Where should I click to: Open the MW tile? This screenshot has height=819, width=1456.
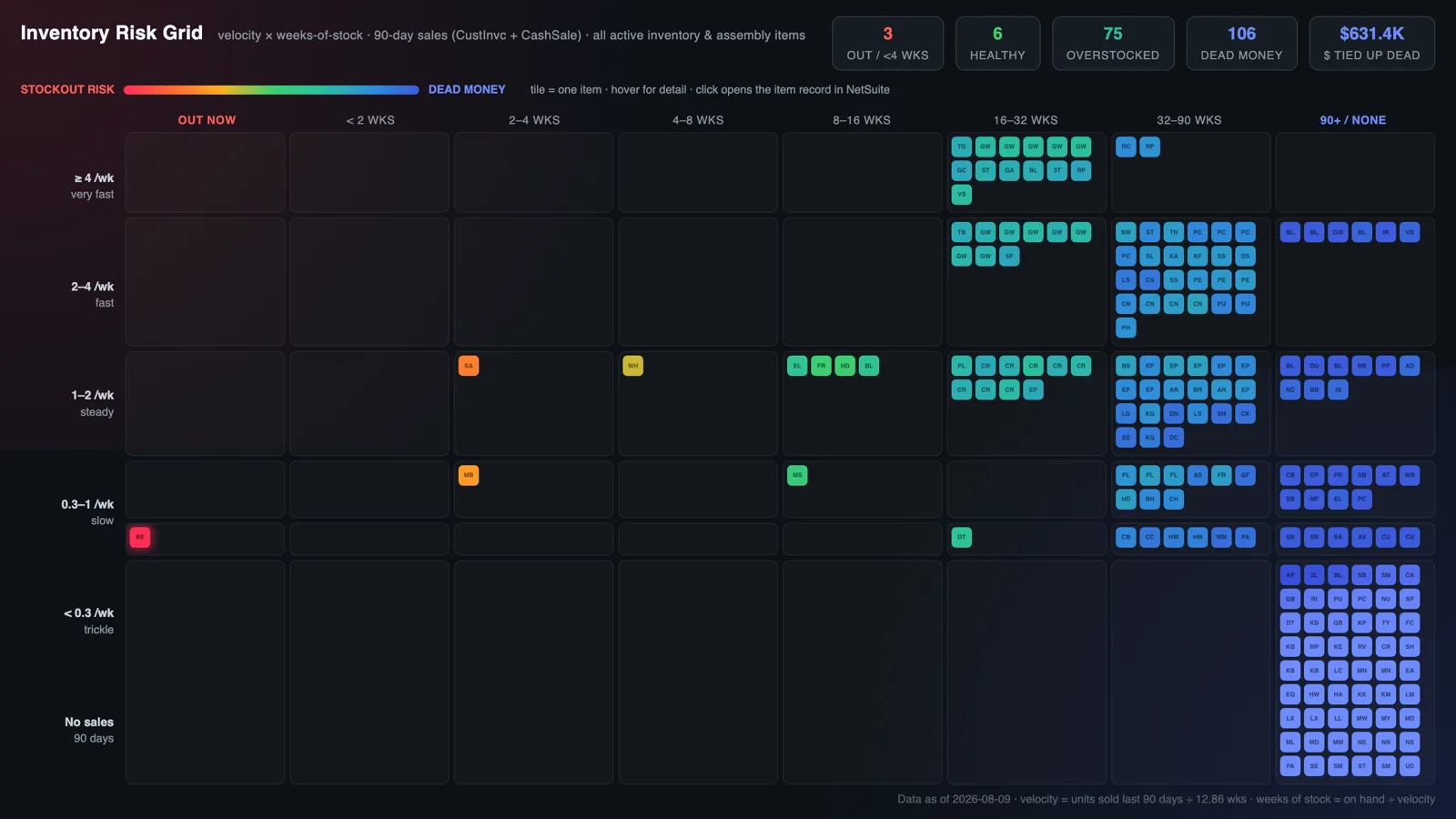[x=1362, y=718]
